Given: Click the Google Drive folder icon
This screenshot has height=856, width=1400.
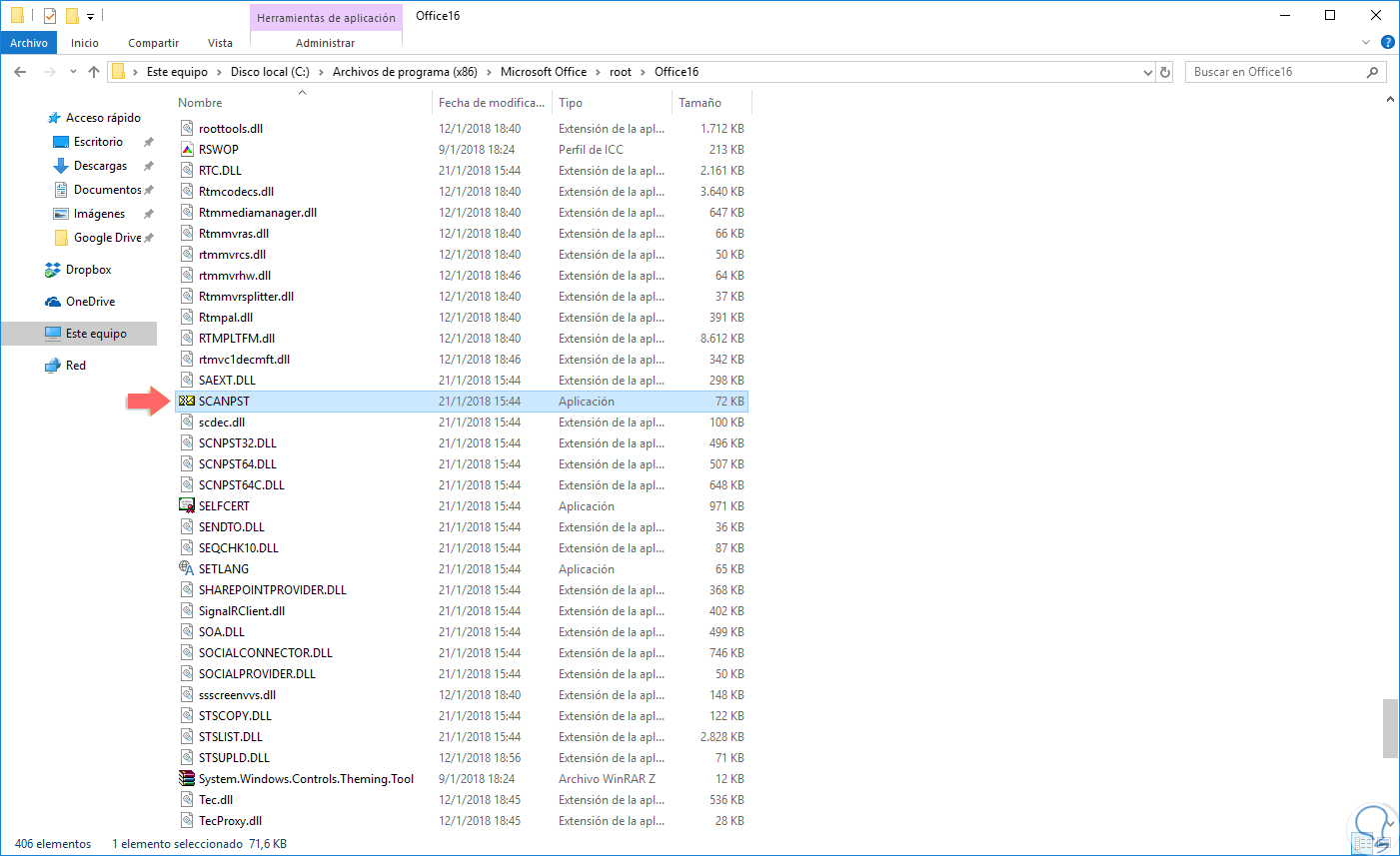Looking at the screenshot, I should pos(61,238).
